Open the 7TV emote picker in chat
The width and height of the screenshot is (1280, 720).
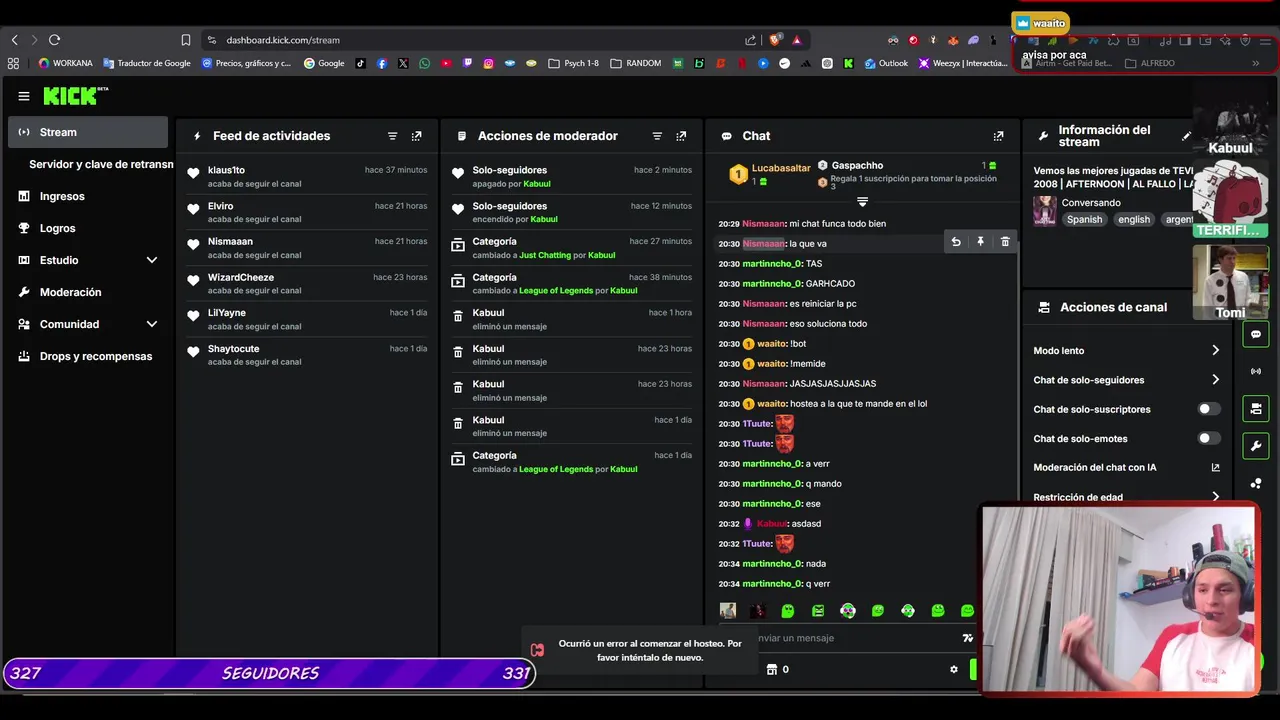pyautogui.click(x=967, y=638)
